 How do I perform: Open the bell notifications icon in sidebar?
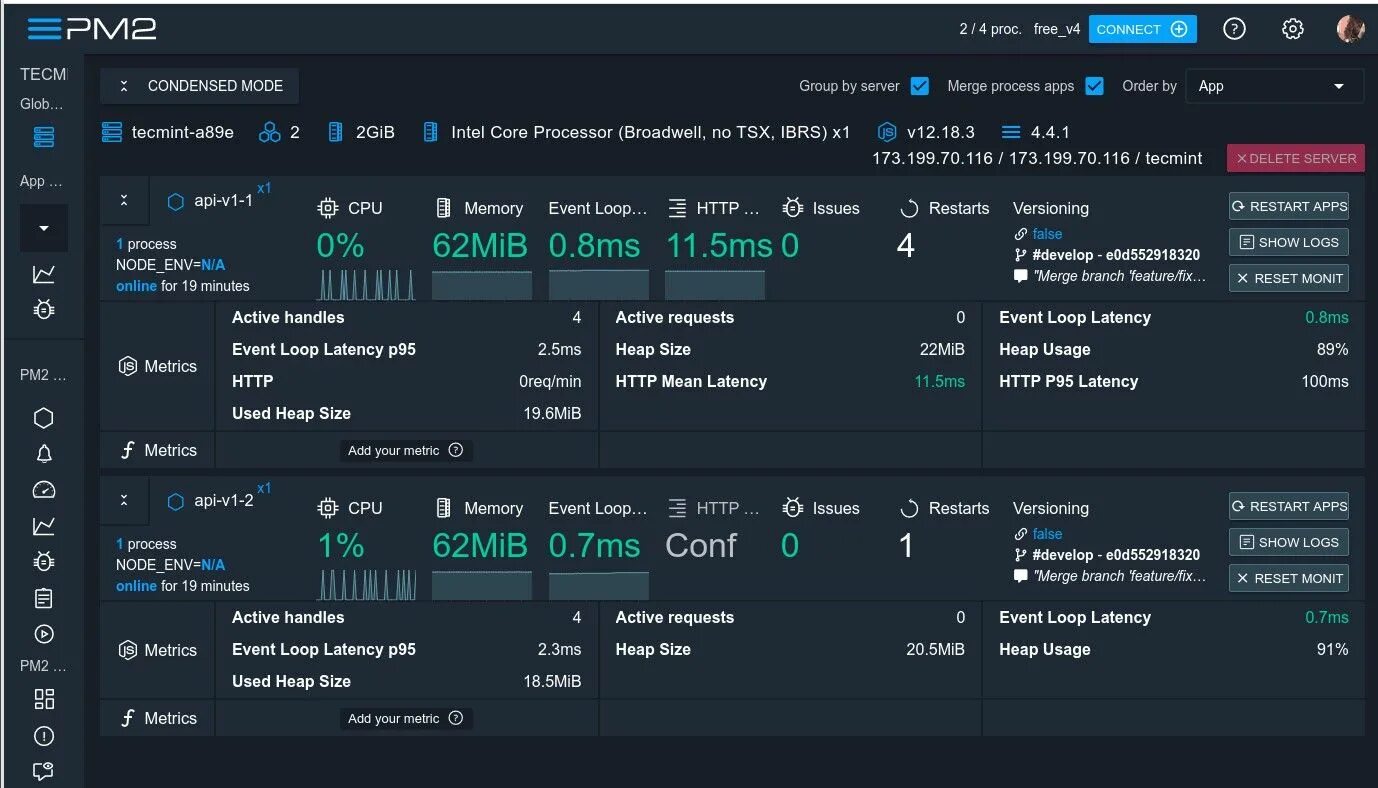click(44, 454)
